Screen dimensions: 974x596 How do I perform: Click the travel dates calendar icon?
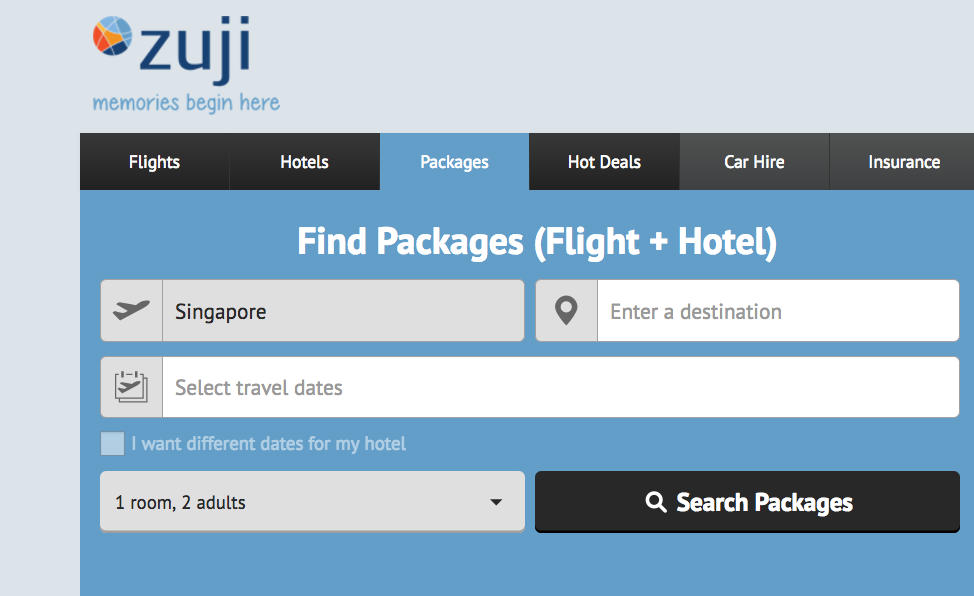pyautogui.click(x=131, y=387)
